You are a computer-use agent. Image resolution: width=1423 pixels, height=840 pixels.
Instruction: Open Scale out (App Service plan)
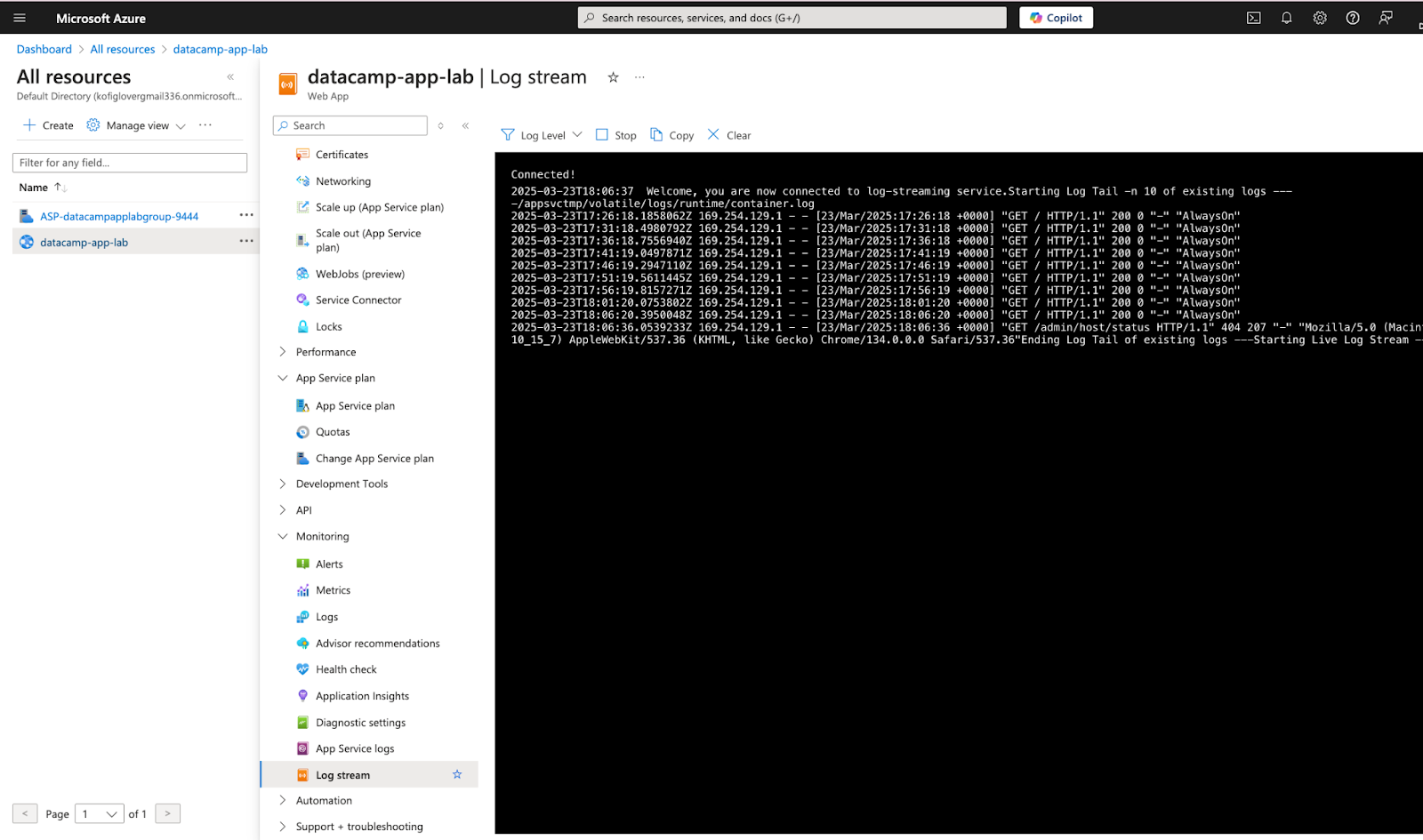368,240
